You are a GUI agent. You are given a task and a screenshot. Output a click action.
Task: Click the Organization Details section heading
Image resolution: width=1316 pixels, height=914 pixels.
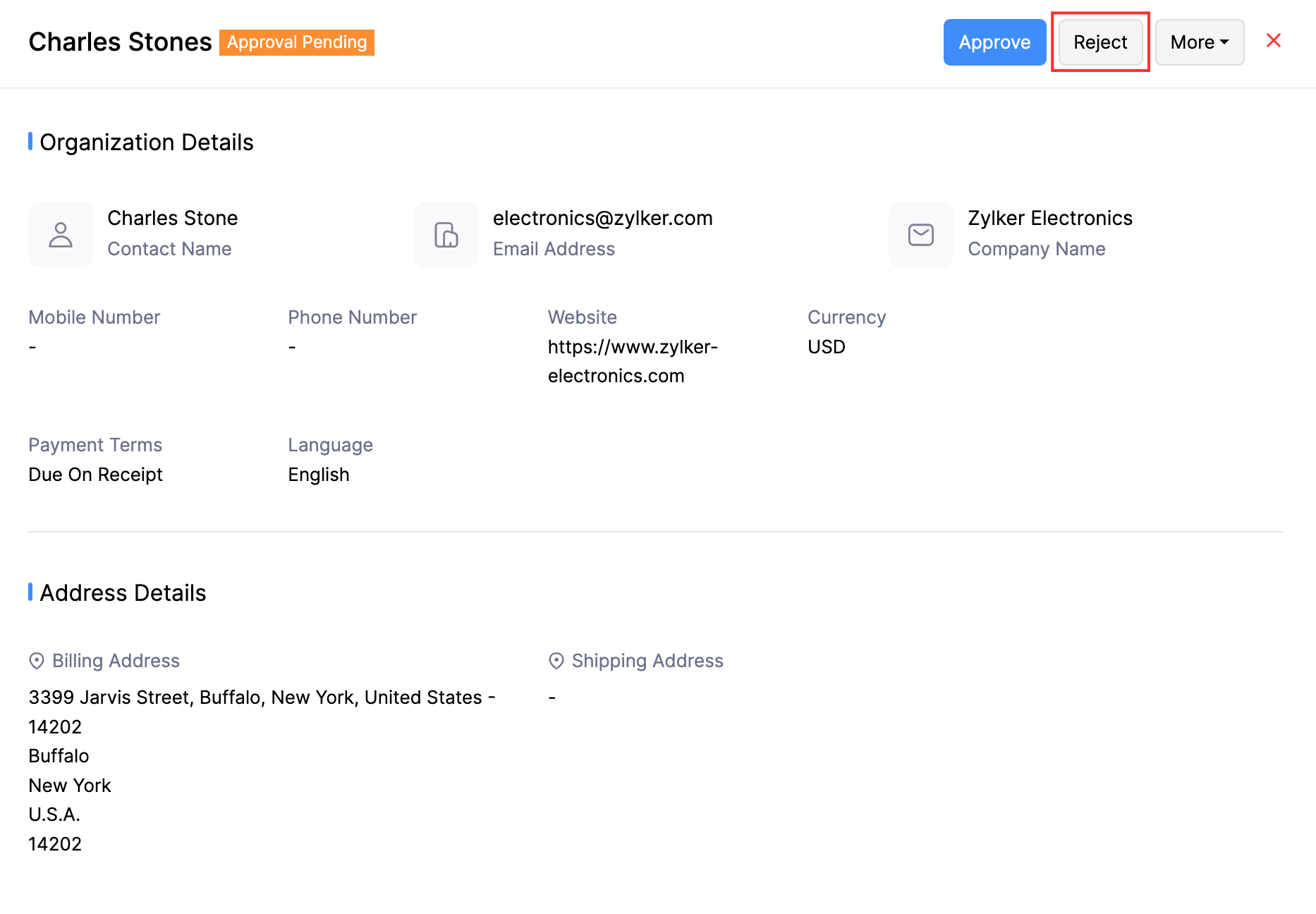[147, 142]
